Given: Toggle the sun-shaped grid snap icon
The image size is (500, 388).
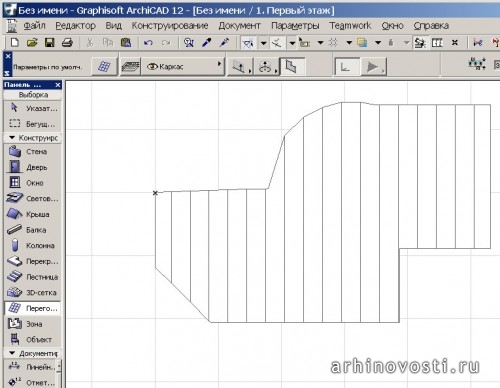Looking at the screenshot, I should (x=333, y=43).
